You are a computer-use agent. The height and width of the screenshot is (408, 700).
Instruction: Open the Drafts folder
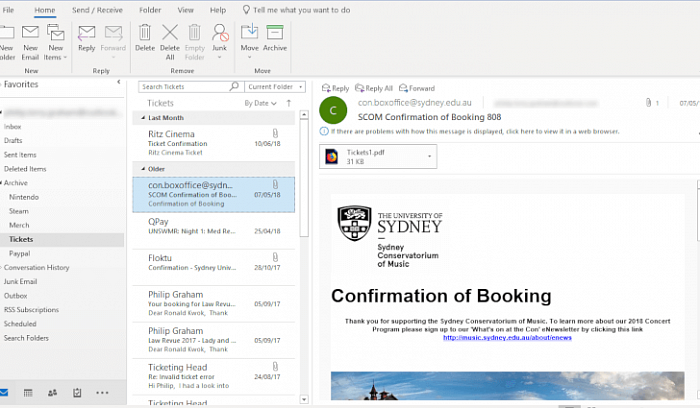click(13, 141)
